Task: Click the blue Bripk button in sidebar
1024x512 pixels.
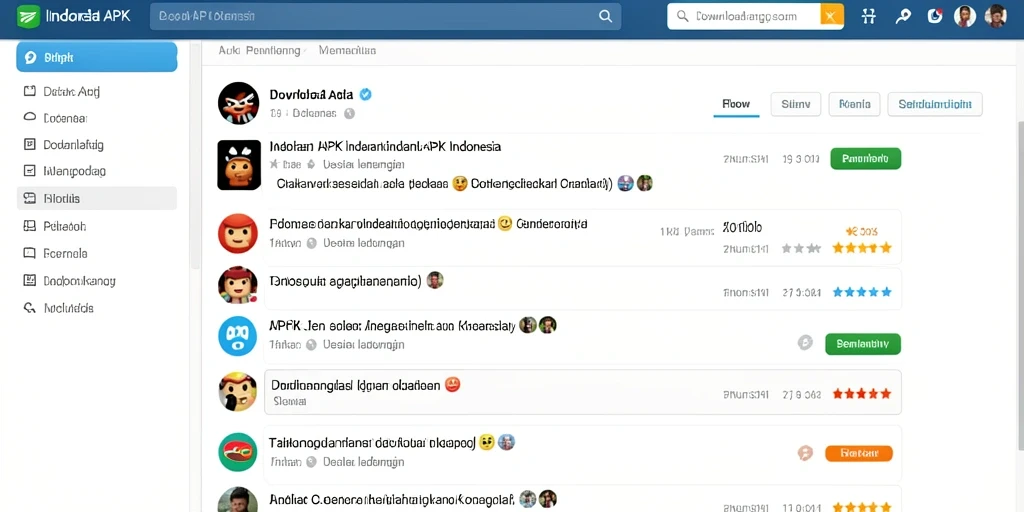Action: [x=97, y=57]
